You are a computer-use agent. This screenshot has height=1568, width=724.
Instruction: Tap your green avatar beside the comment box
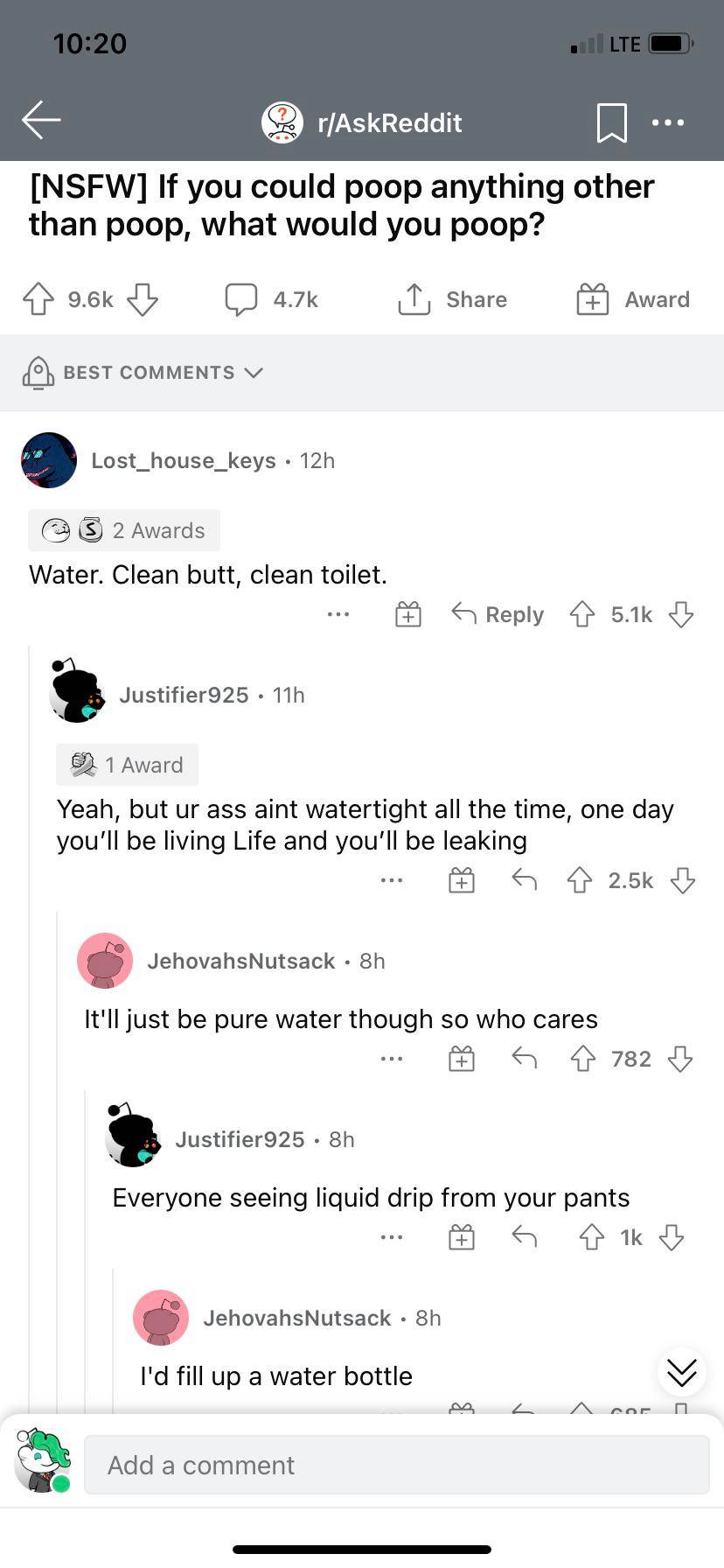(x=43, y=1465)
